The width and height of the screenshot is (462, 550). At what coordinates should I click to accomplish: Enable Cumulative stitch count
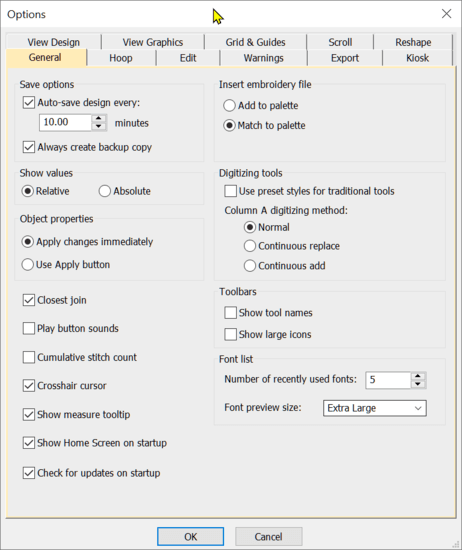point(29,357)
